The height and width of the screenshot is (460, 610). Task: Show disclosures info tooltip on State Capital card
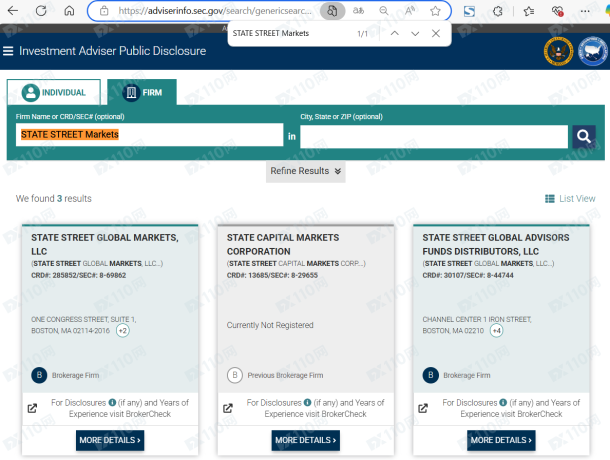tap(307, 402)
